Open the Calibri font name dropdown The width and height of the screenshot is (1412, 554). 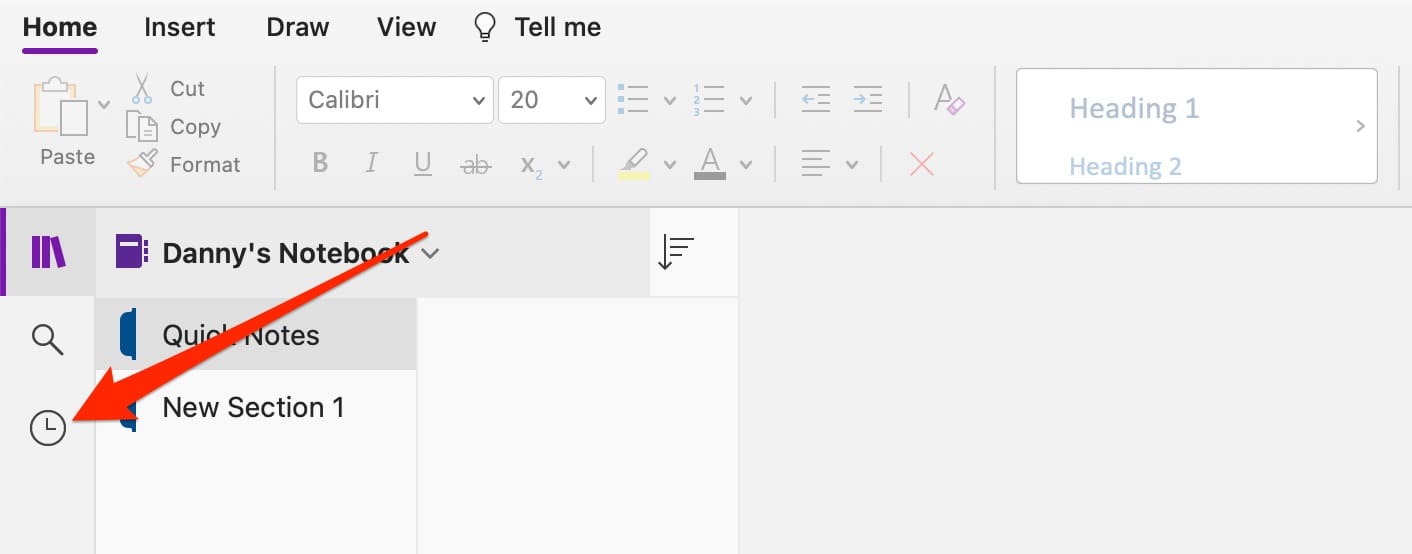click(395, 100)
